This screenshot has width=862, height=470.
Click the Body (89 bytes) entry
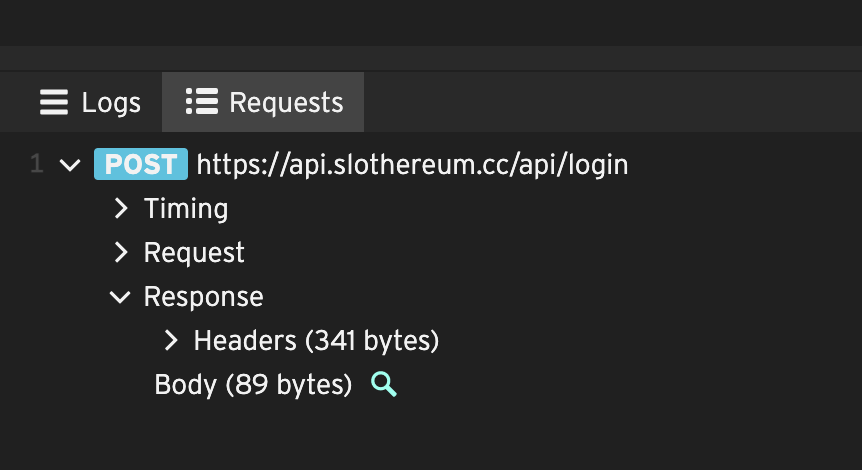pyautogui.click(x=253, y=385)
